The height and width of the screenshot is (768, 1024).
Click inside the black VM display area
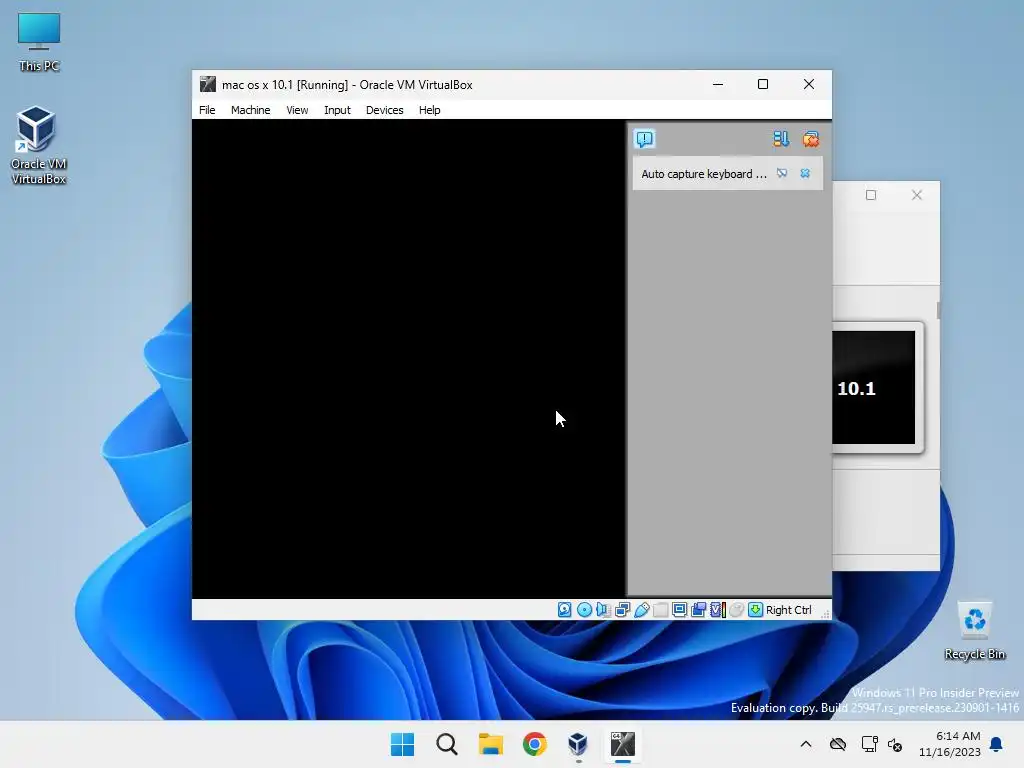coord(409,359)
